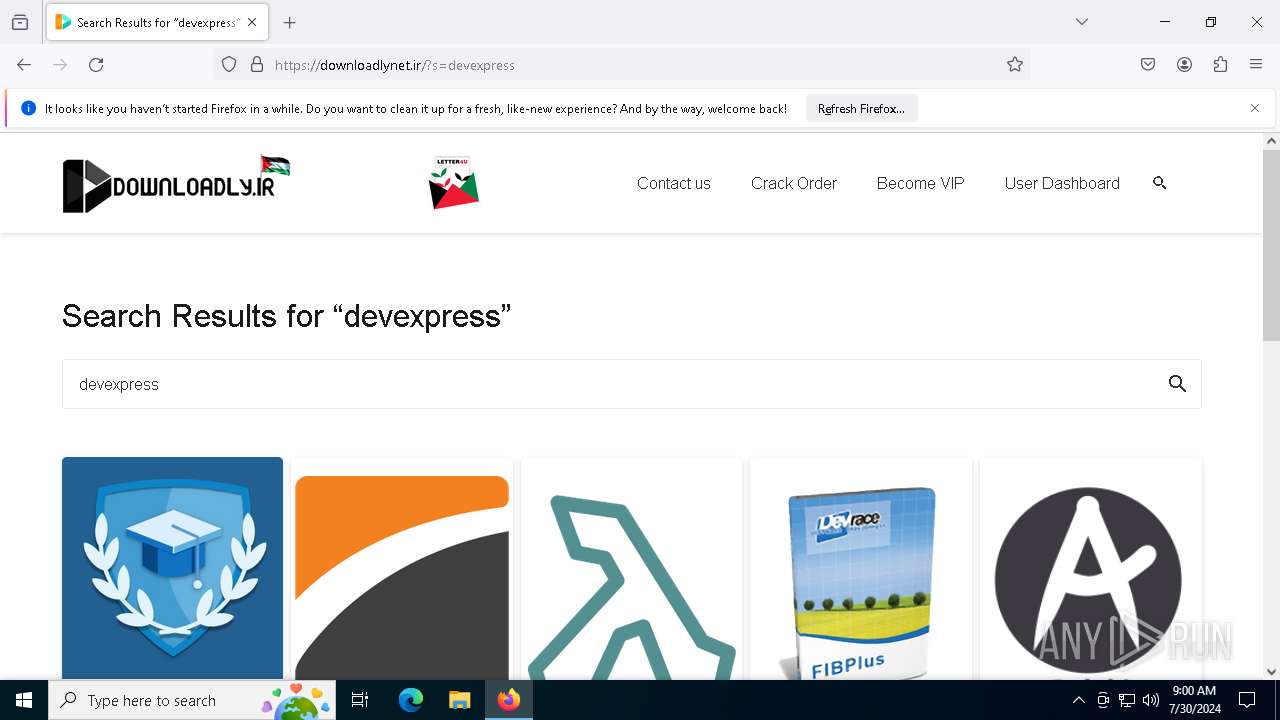Submit search with the magnifier button
This screenshot has width=1280, height=720.
pos(1177,384)
